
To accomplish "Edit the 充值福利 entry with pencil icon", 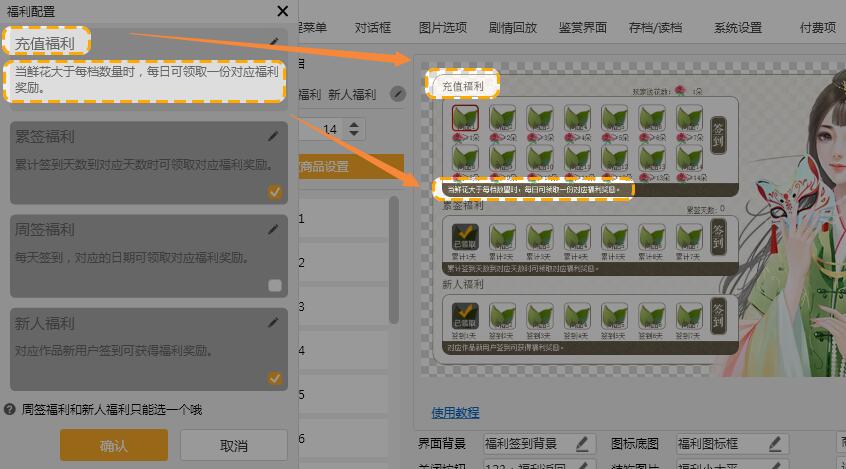I will pyautogui.click(x=274, y=42).
